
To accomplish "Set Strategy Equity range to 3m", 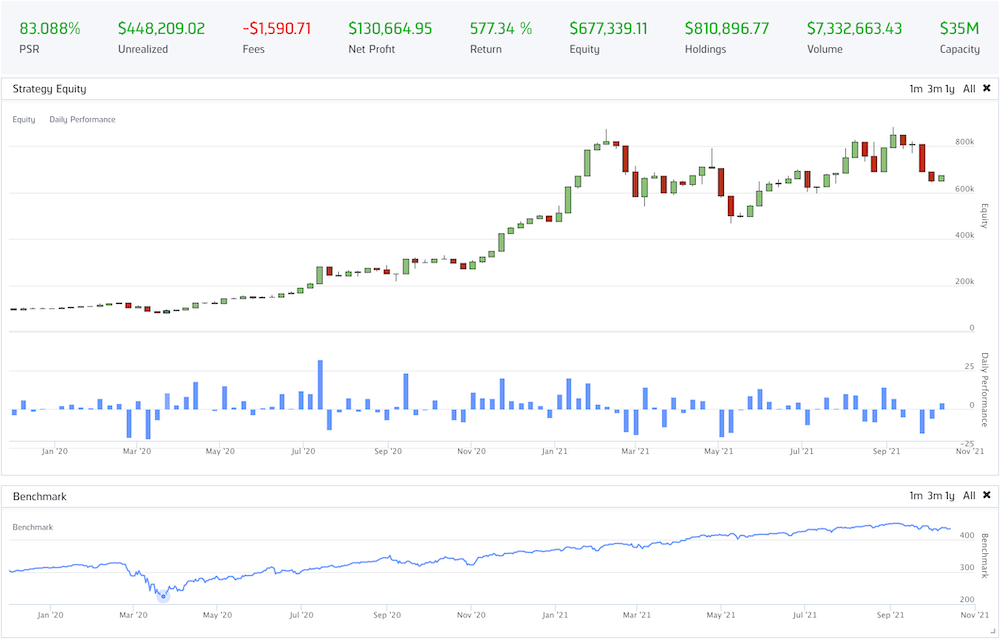I will click(x=934, y=89).
